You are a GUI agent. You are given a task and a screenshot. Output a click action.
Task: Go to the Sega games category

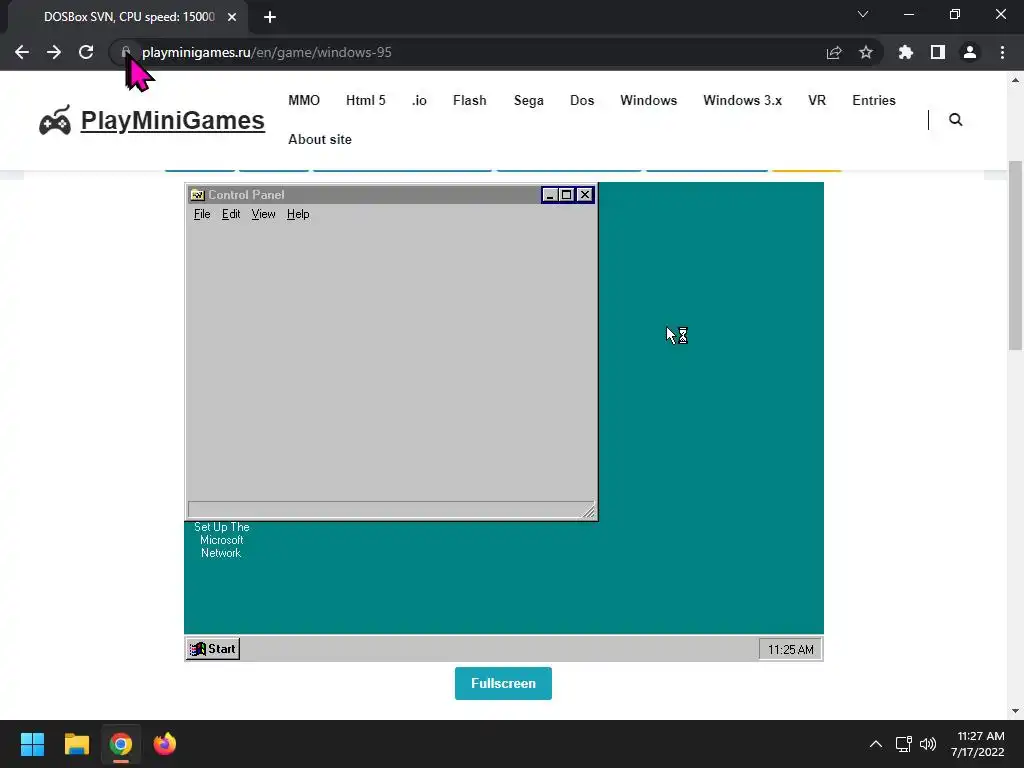(528, 101)
